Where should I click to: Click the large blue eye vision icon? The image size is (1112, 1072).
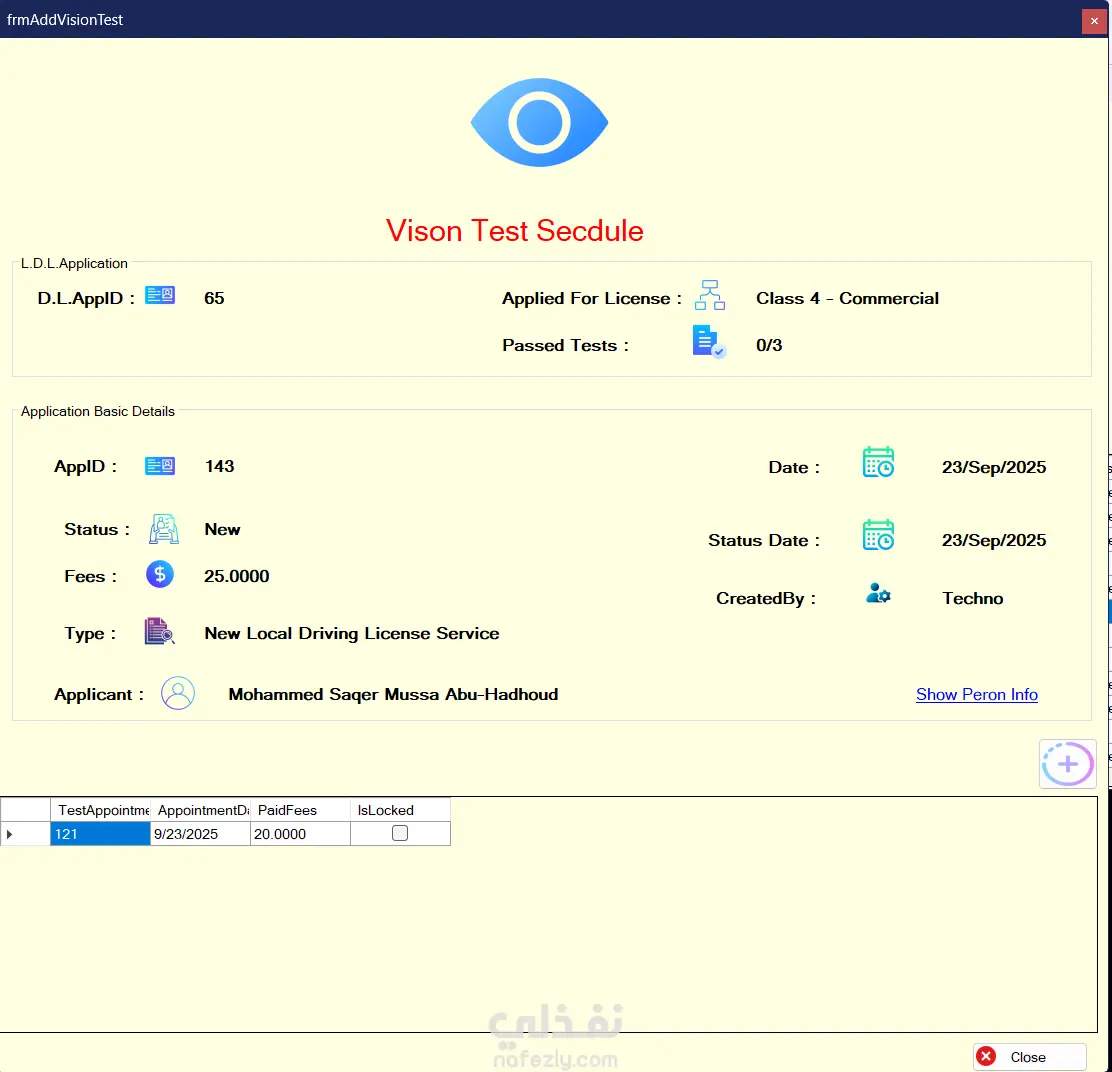pos(539,123)
